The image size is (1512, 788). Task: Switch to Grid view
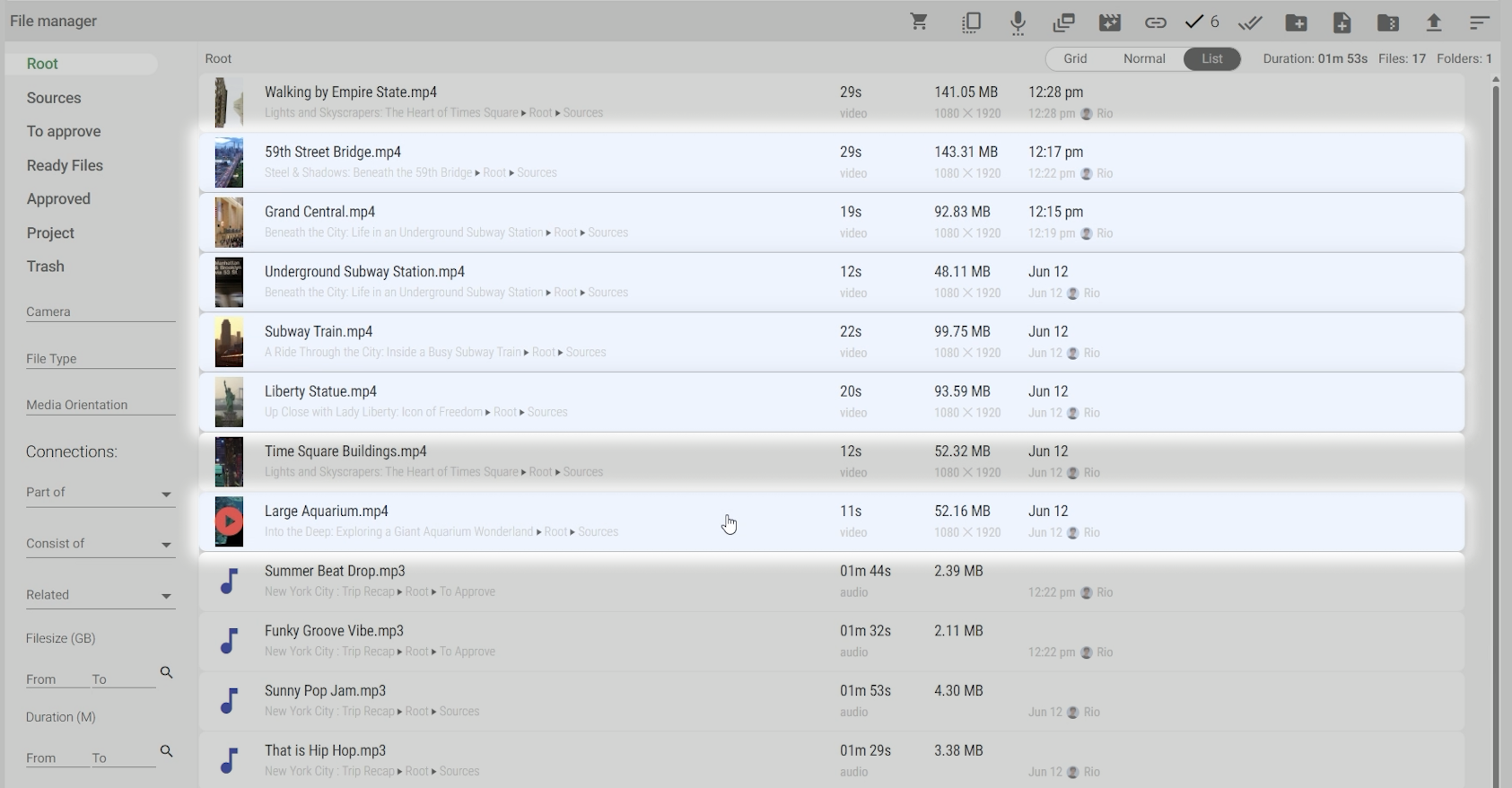click(1075, 58)
